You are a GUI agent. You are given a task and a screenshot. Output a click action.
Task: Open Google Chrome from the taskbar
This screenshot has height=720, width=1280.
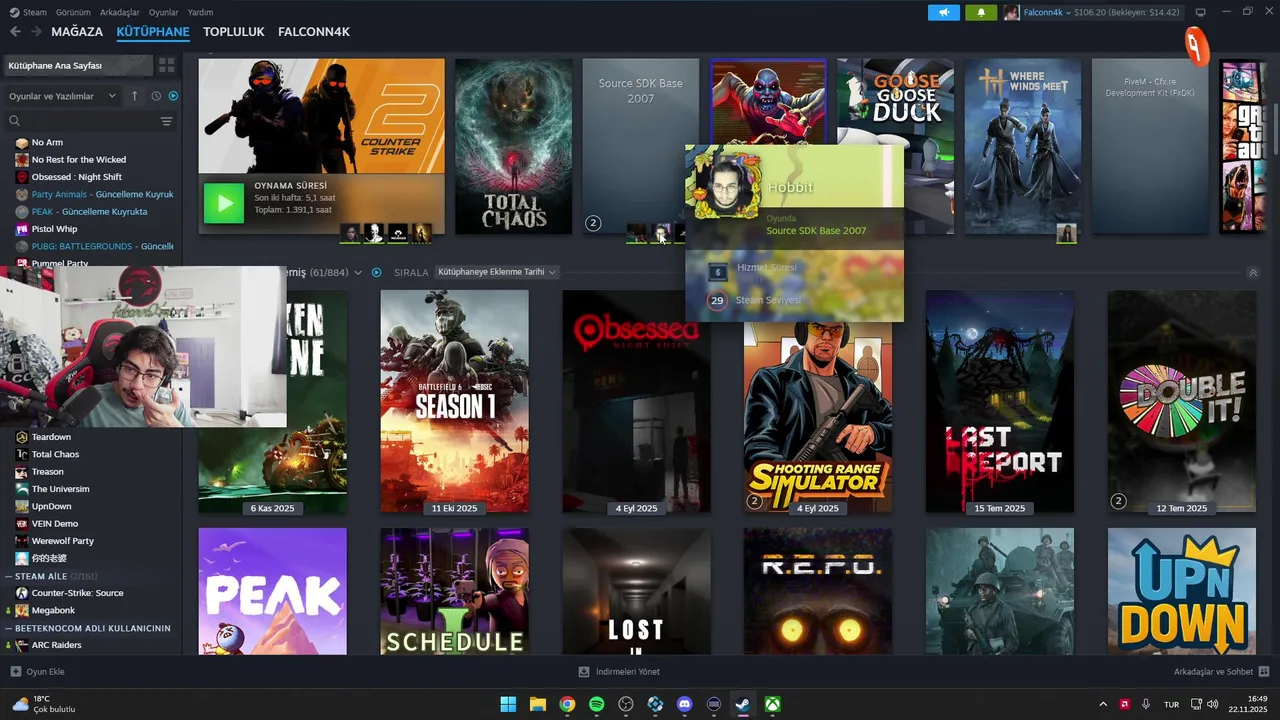point(567,704)
